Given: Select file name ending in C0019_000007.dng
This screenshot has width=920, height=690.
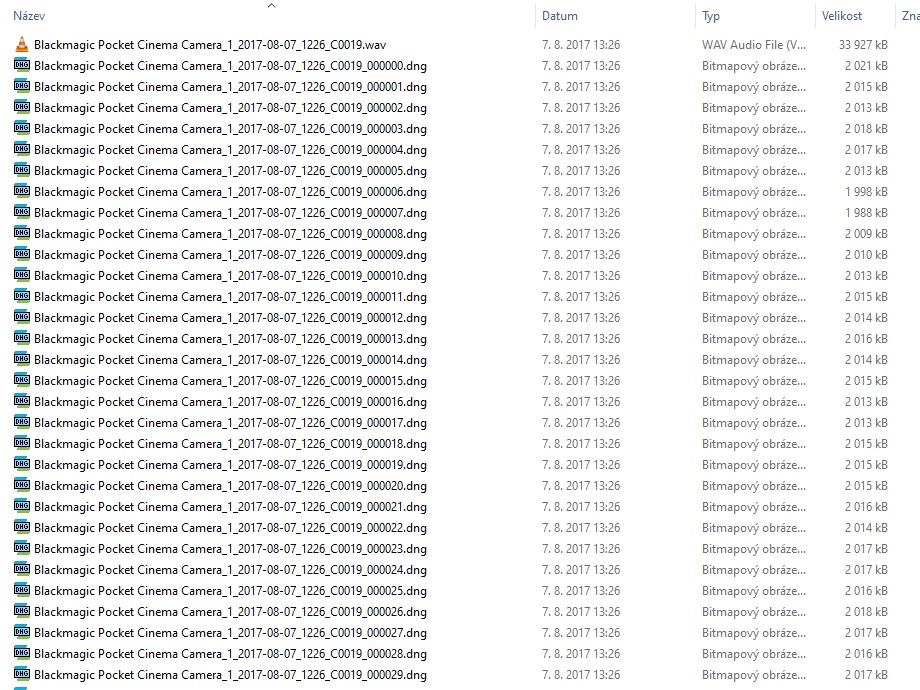Looking at the screenshot, I should click(230, 213).
